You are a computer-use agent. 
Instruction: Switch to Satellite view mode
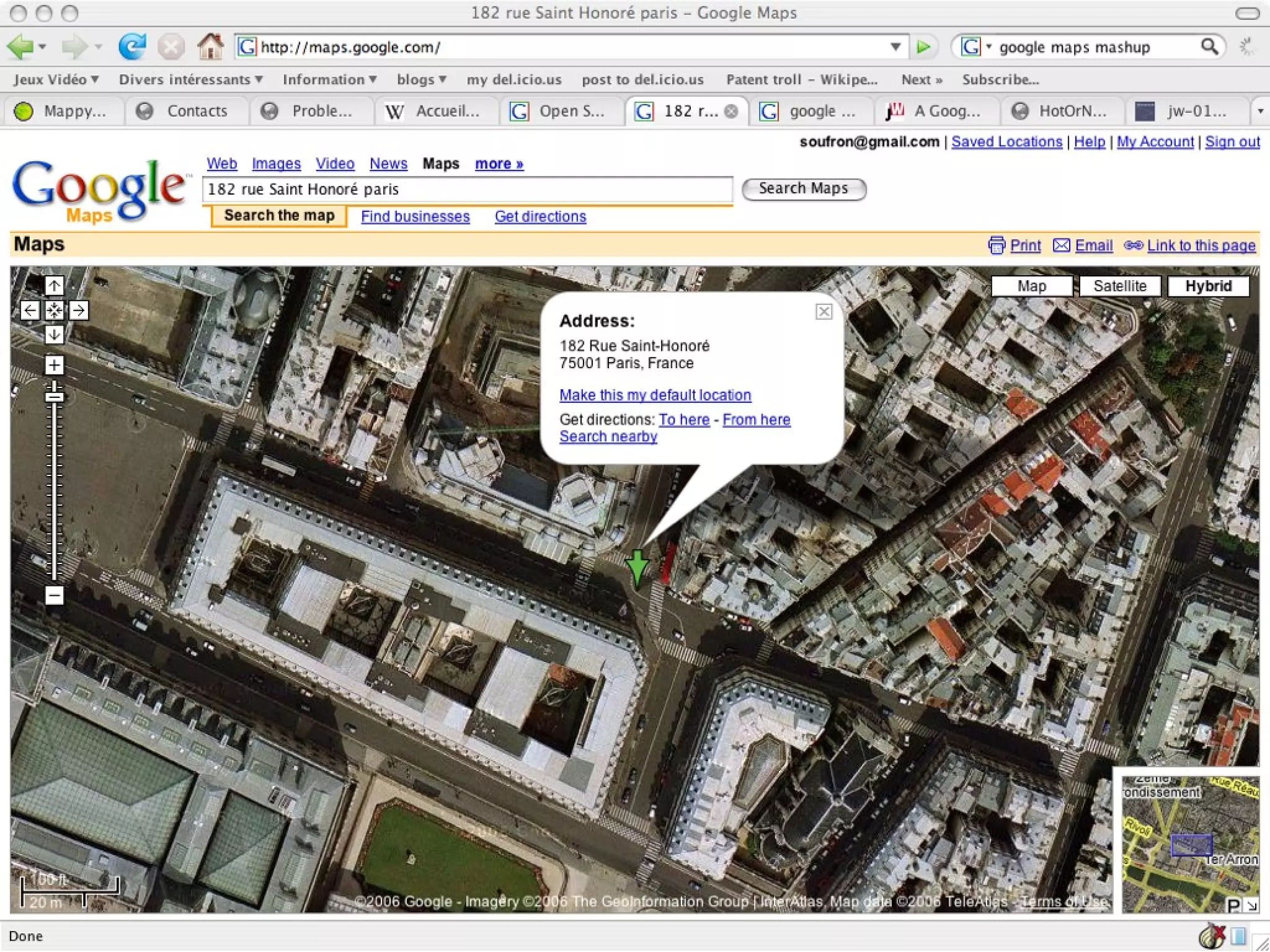tap(1119, 286)
